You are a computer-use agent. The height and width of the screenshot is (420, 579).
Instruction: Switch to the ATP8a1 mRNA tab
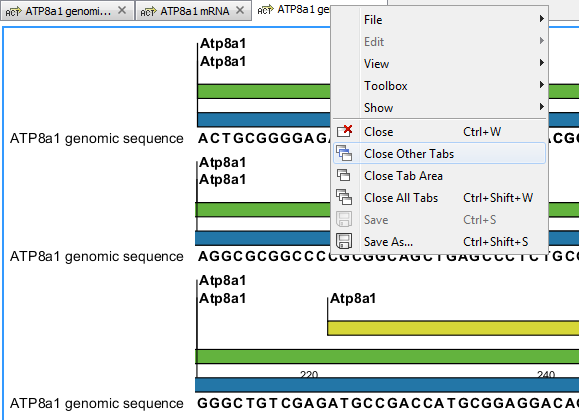[x=194, y=11]
